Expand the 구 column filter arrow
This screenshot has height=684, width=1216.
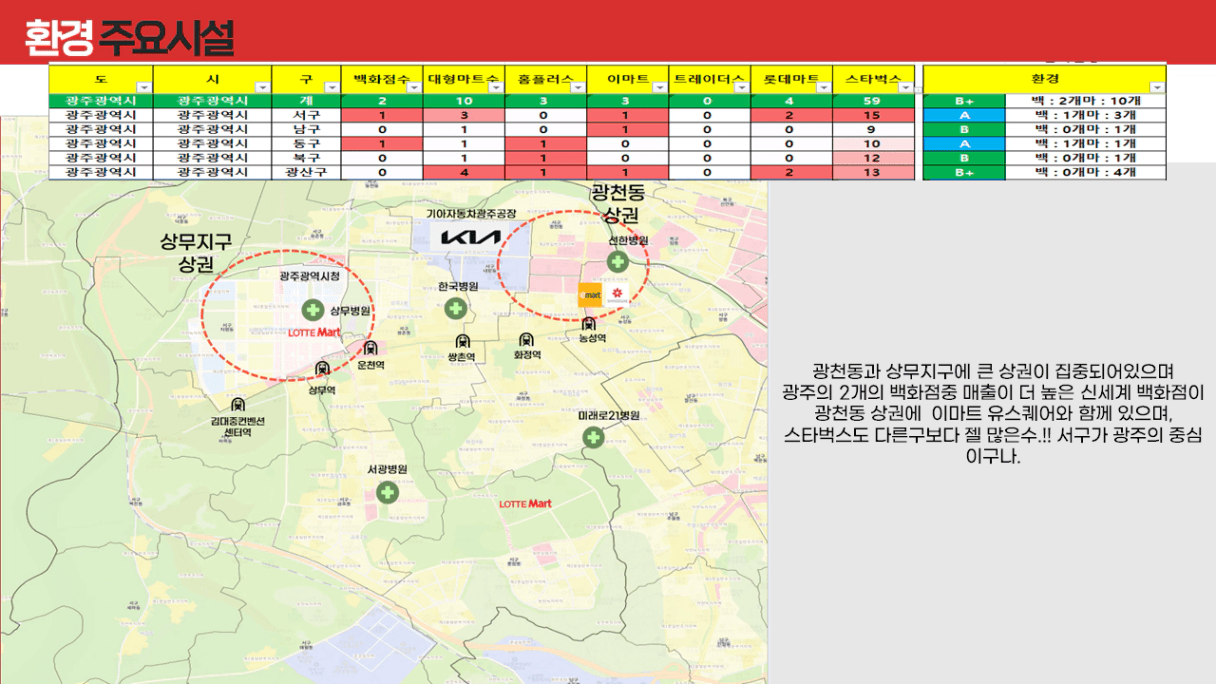coord(332,88)
